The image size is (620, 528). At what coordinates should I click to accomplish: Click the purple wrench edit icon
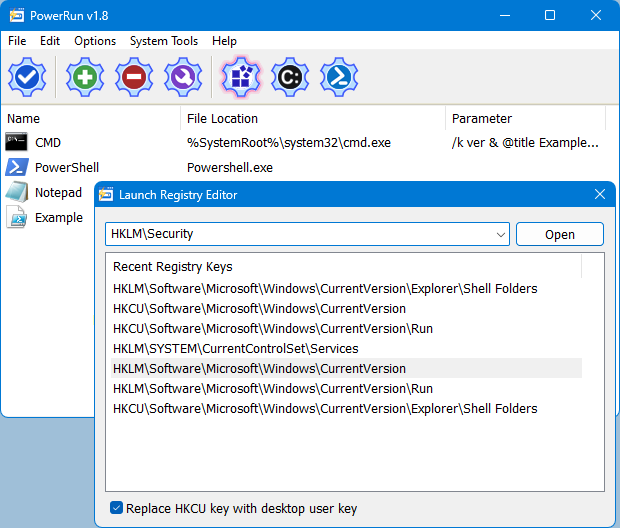(183, 76)
